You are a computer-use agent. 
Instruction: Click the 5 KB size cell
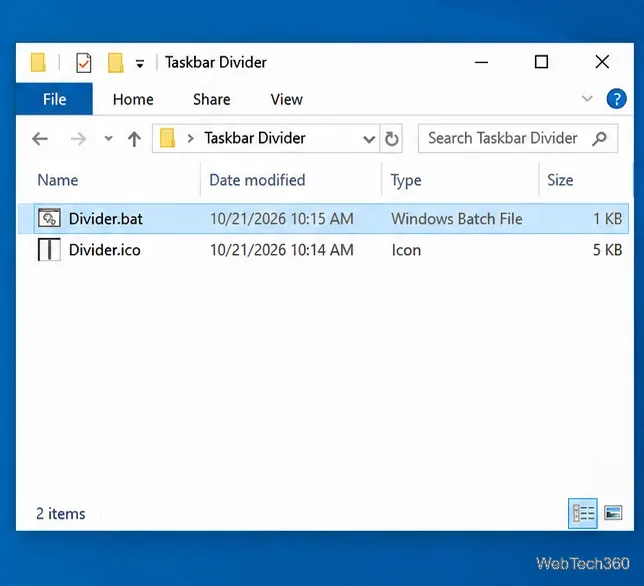pos(607,250)
